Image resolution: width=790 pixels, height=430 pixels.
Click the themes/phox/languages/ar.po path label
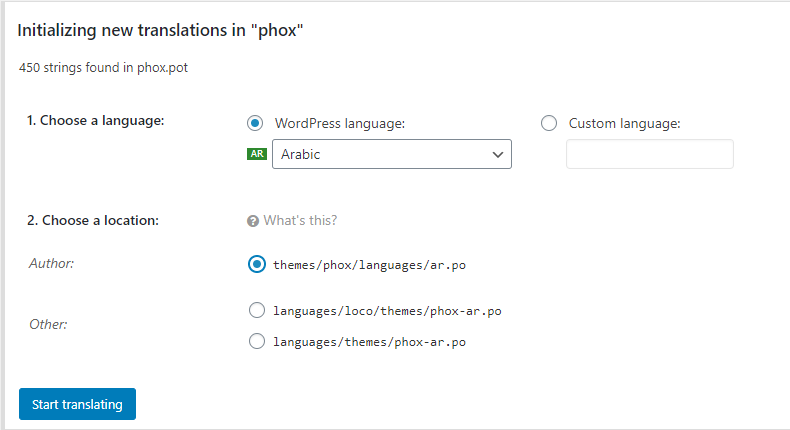pos(369,265)
